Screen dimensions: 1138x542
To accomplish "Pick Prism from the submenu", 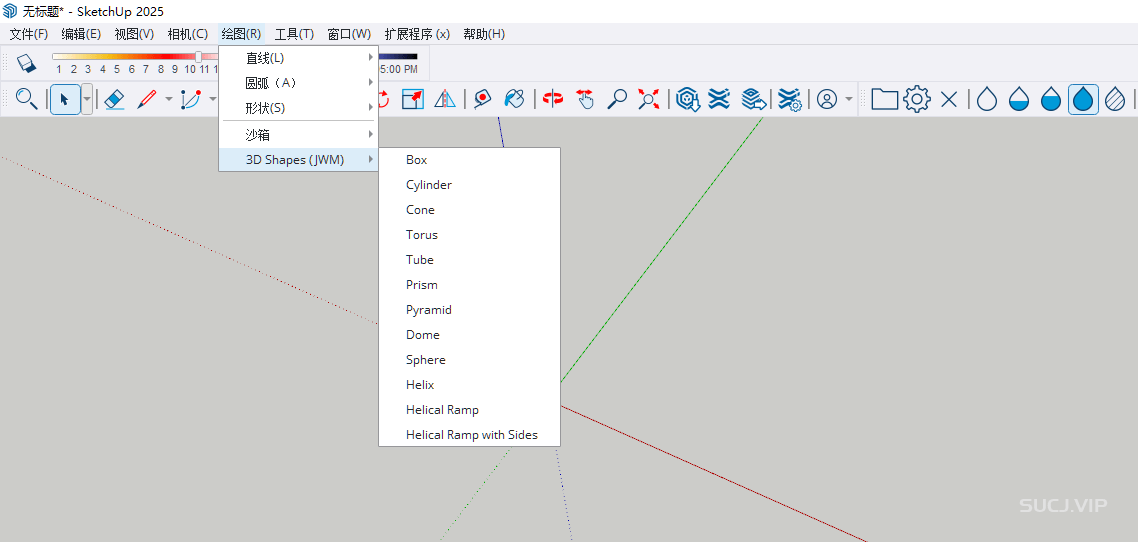I will 469,285.
